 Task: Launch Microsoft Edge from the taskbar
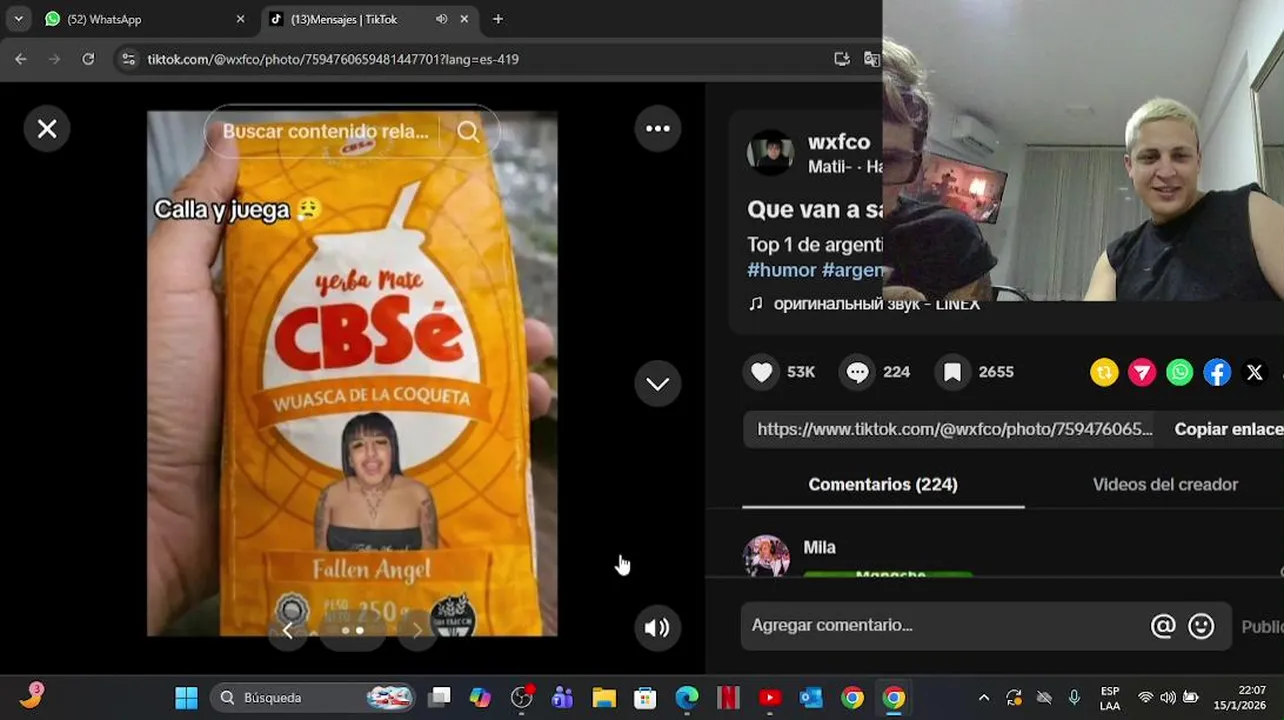tap(686, 698)
